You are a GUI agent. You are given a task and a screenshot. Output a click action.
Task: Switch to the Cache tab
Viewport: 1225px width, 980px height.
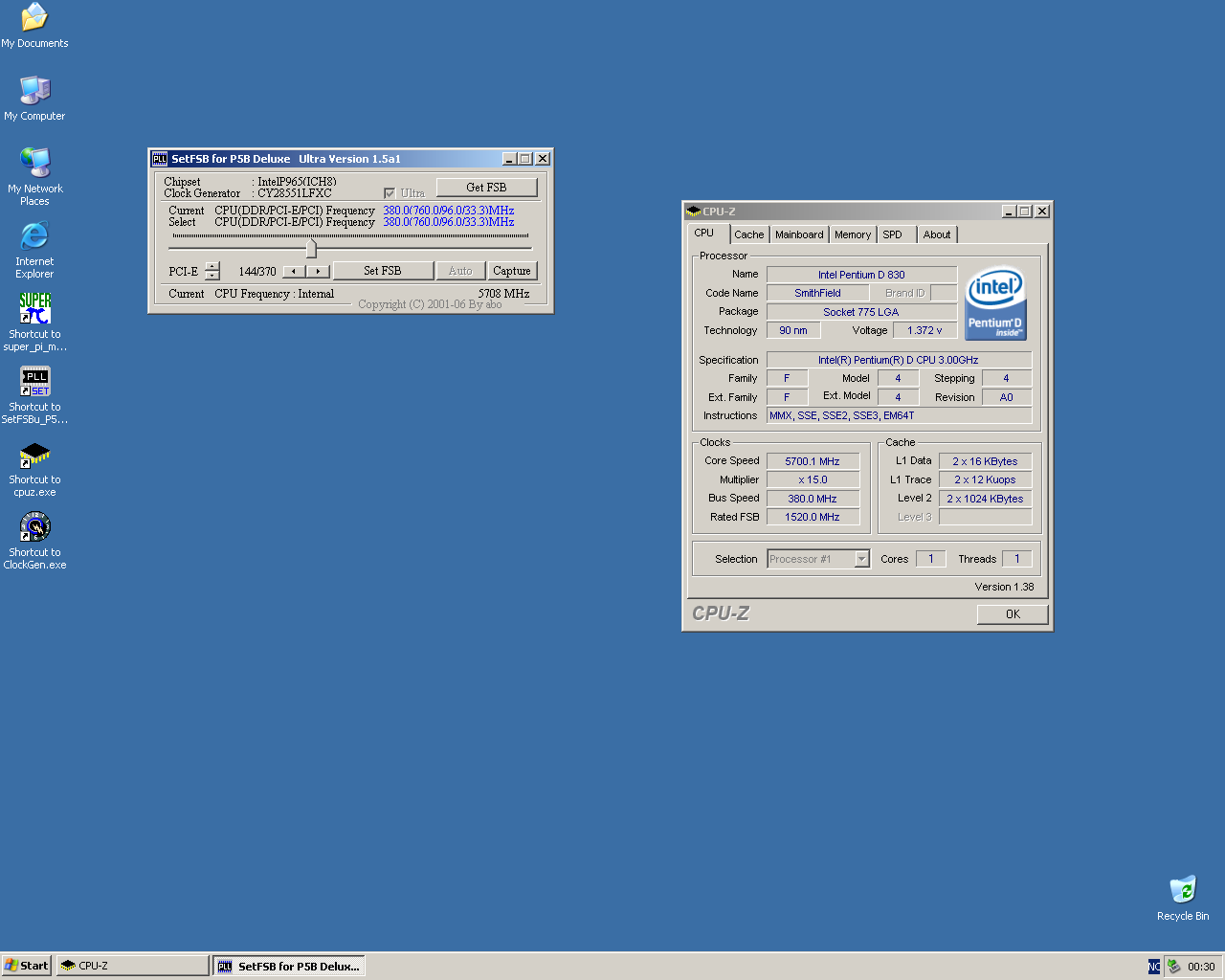pyautogui.click(x=749, y=234)
